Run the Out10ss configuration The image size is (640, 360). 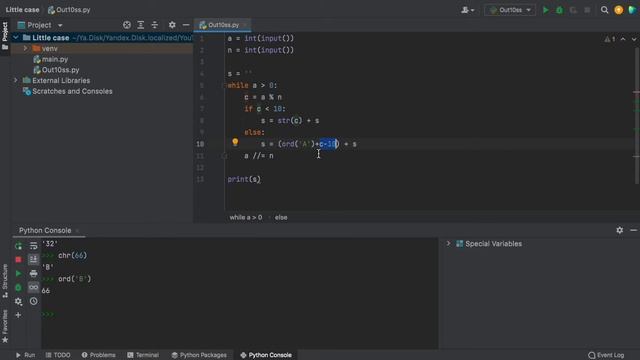click(x=545, y=10)
